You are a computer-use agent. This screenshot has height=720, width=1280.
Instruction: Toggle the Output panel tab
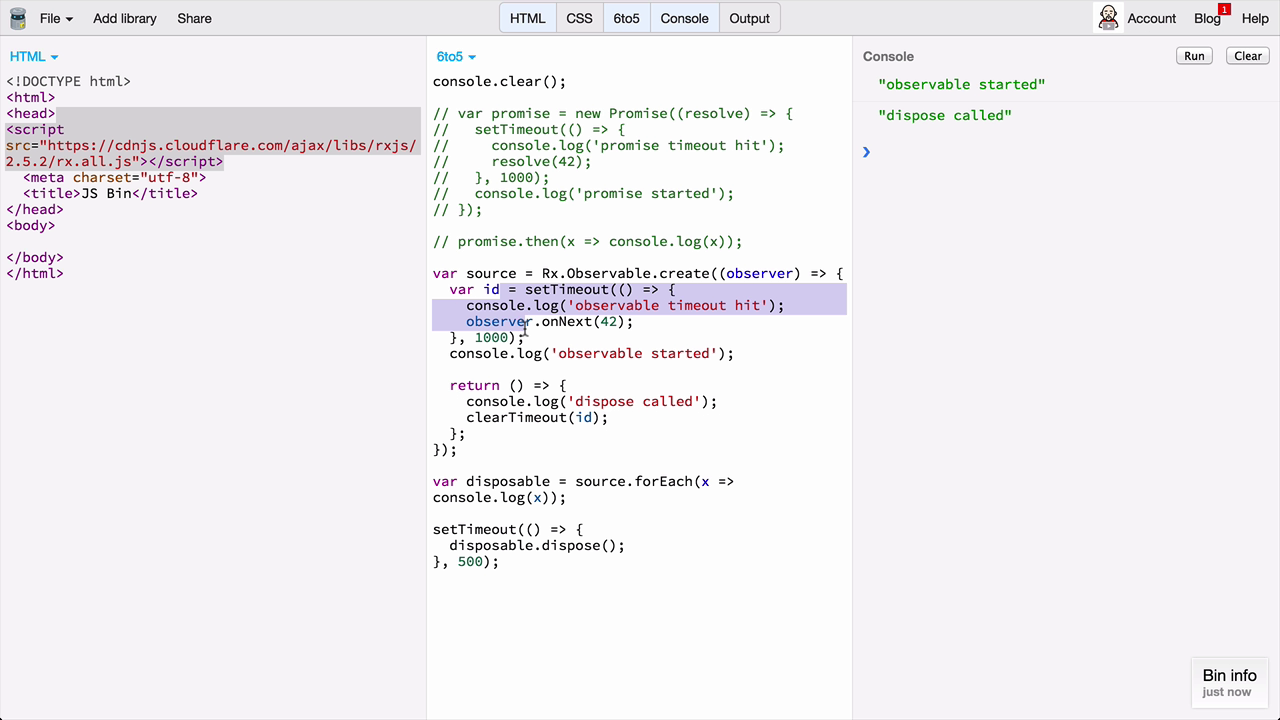[749, 18]
